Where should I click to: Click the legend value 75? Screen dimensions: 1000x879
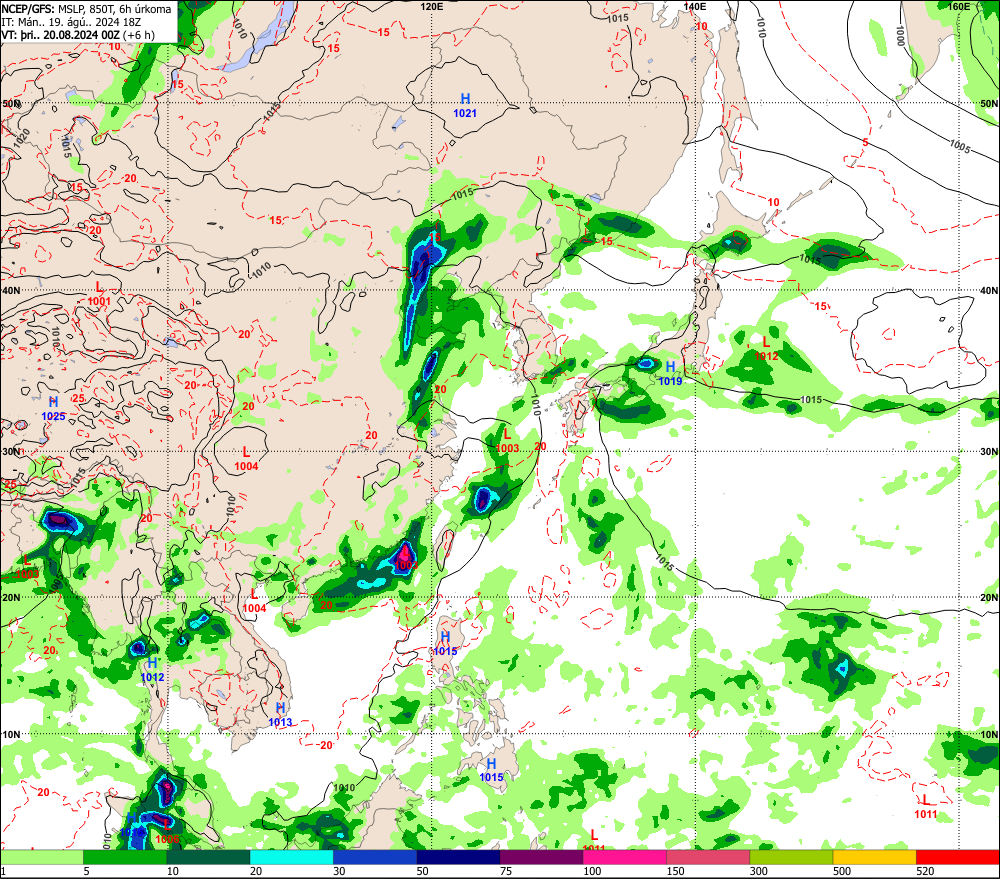point(506,871)
